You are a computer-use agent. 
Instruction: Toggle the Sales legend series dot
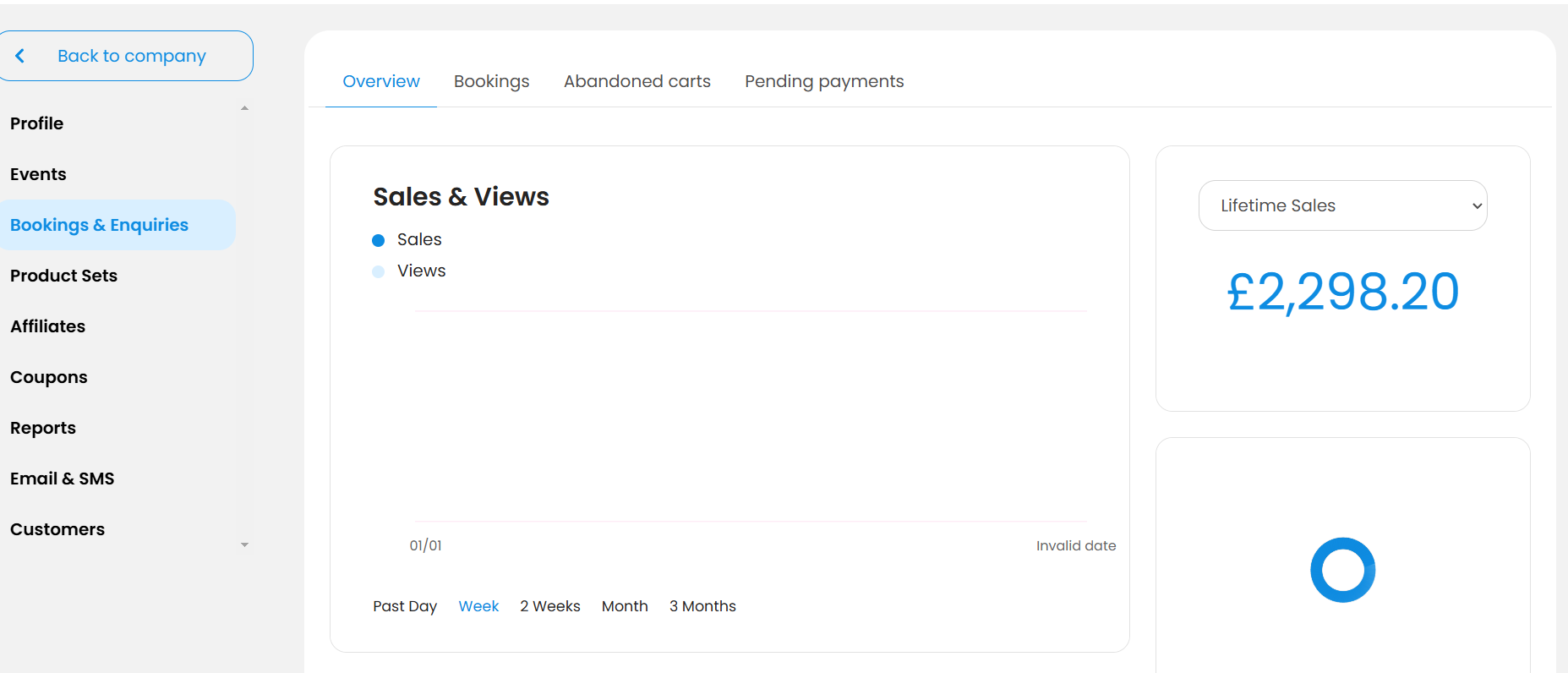click(379, 240)
